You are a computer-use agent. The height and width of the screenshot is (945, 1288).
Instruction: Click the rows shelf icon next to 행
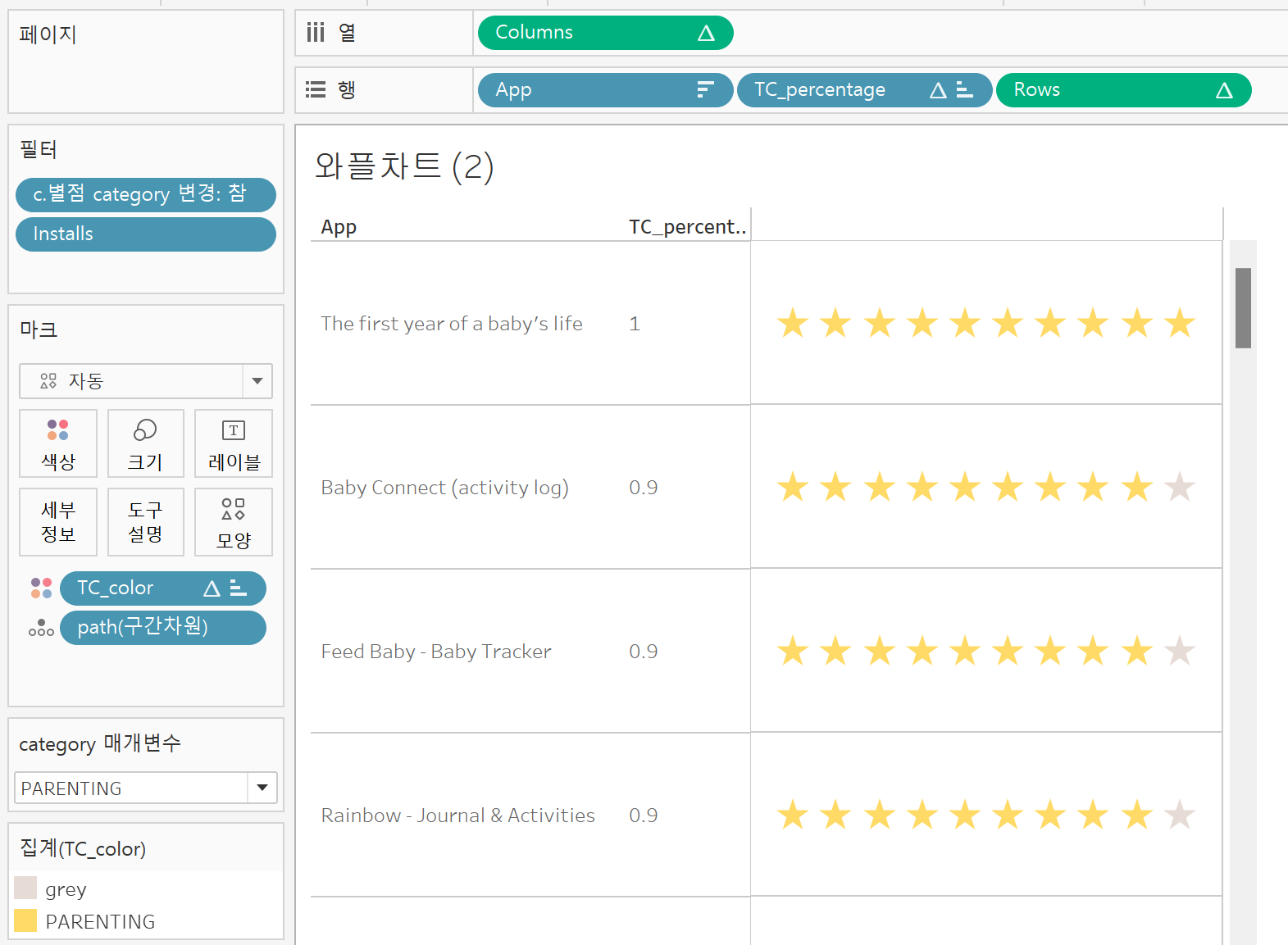(x=316, y=89)
